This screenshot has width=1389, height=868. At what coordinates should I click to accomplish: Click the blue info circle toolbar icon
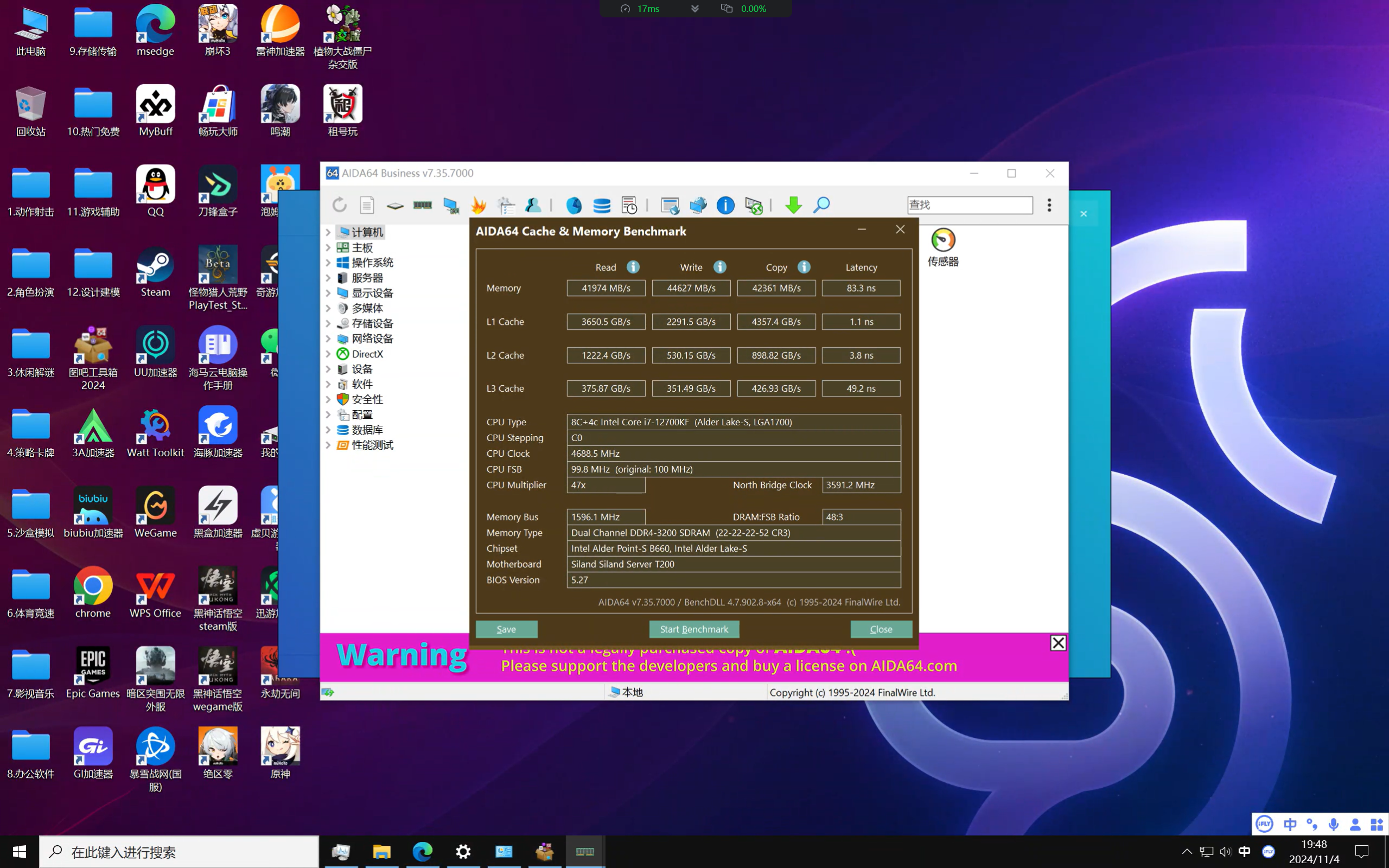[725, 205]
